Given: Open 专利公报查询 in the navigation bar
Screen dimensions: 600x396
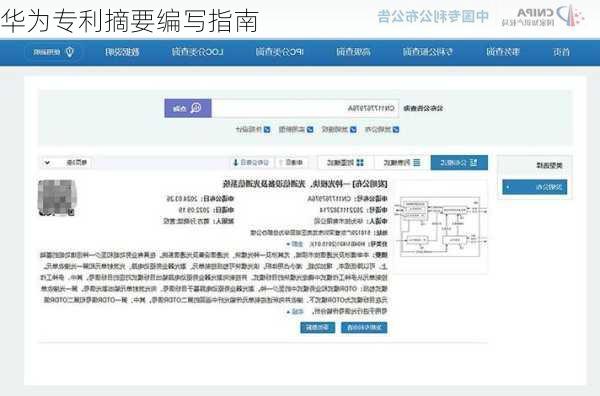Looking at the screenshot, I should (x=428, y=52).
